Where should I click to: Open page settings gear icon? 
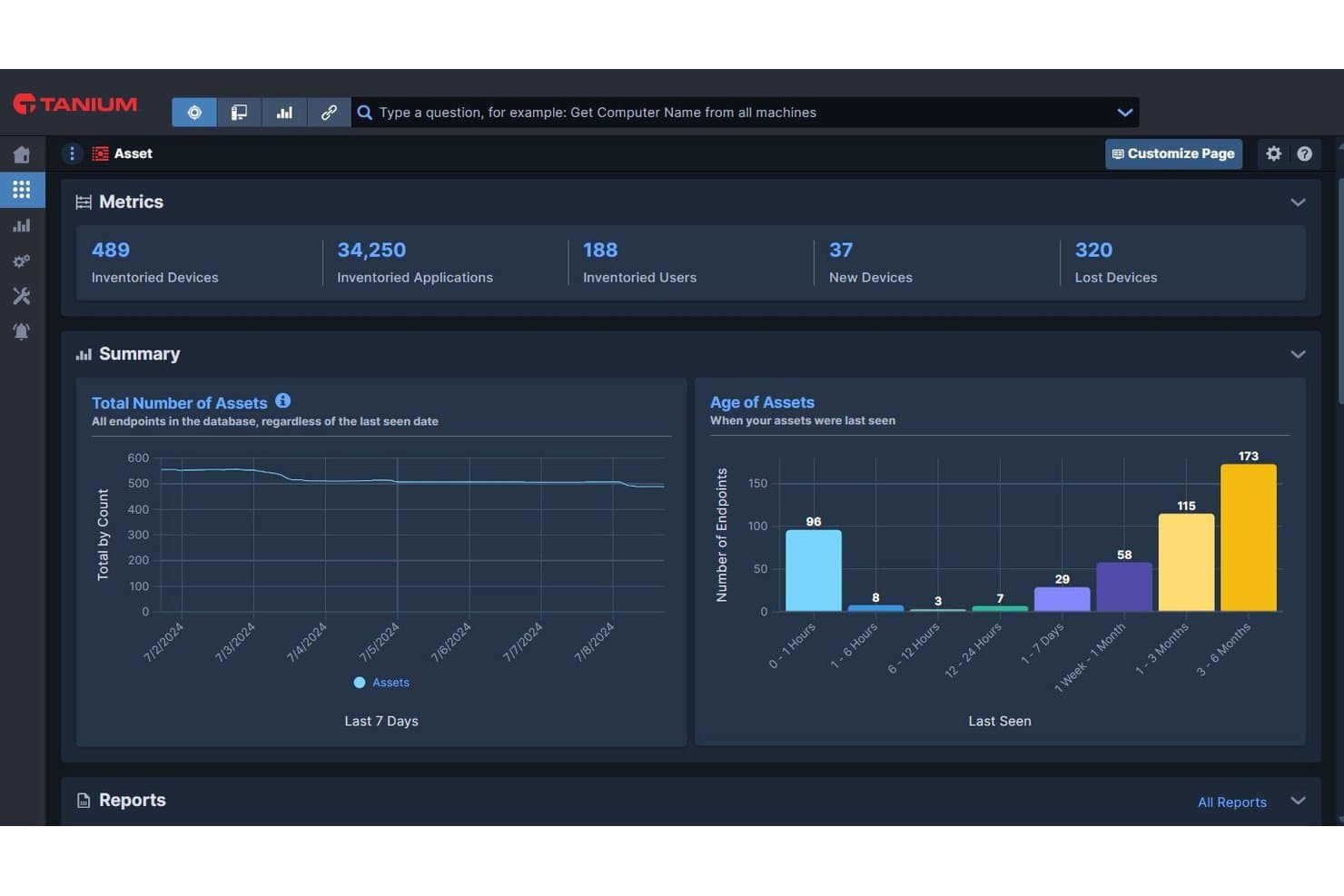(x=1274, y=153)
